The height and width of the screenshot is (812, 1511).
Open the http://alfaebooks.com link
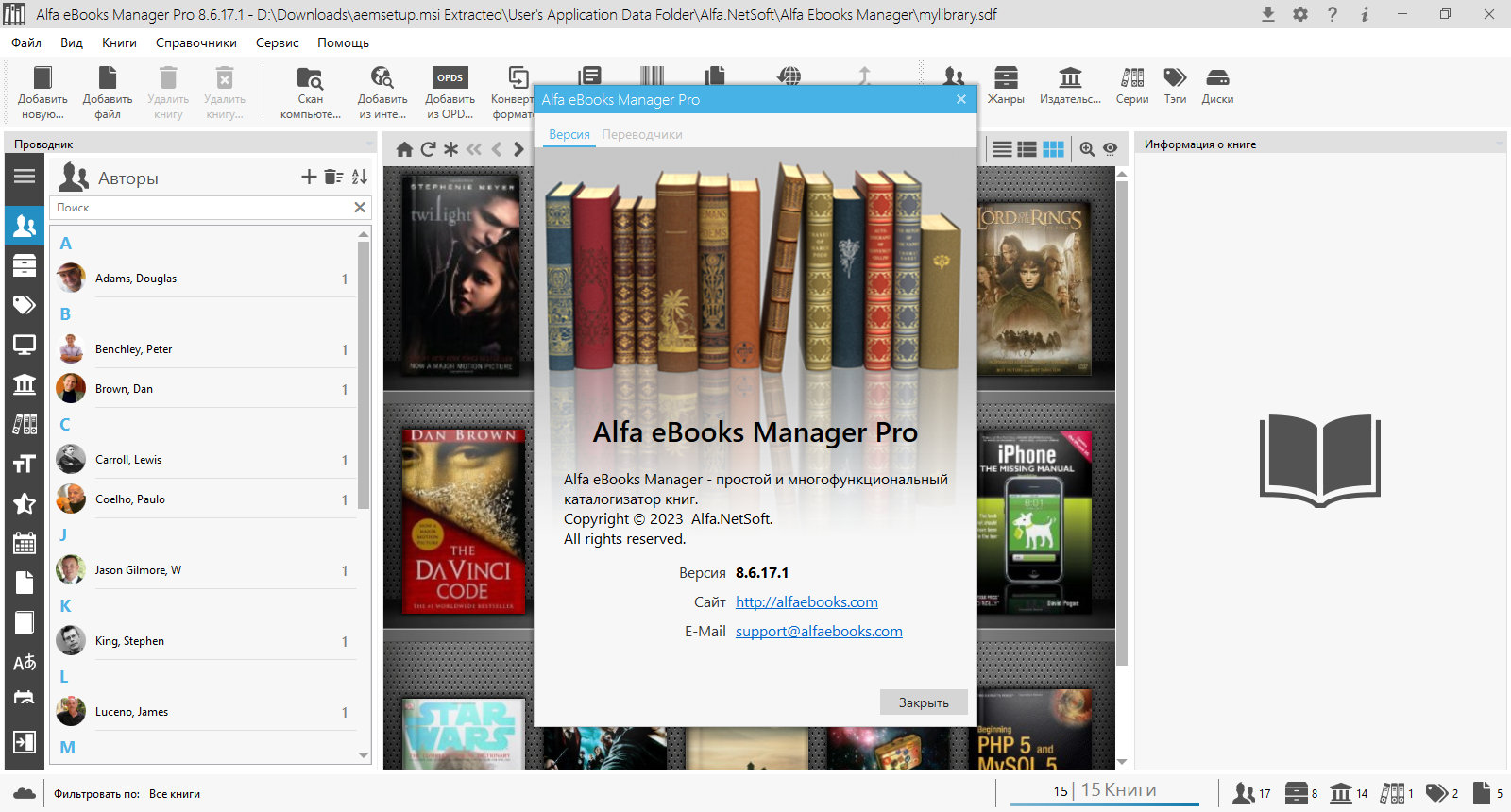point(806,601)
